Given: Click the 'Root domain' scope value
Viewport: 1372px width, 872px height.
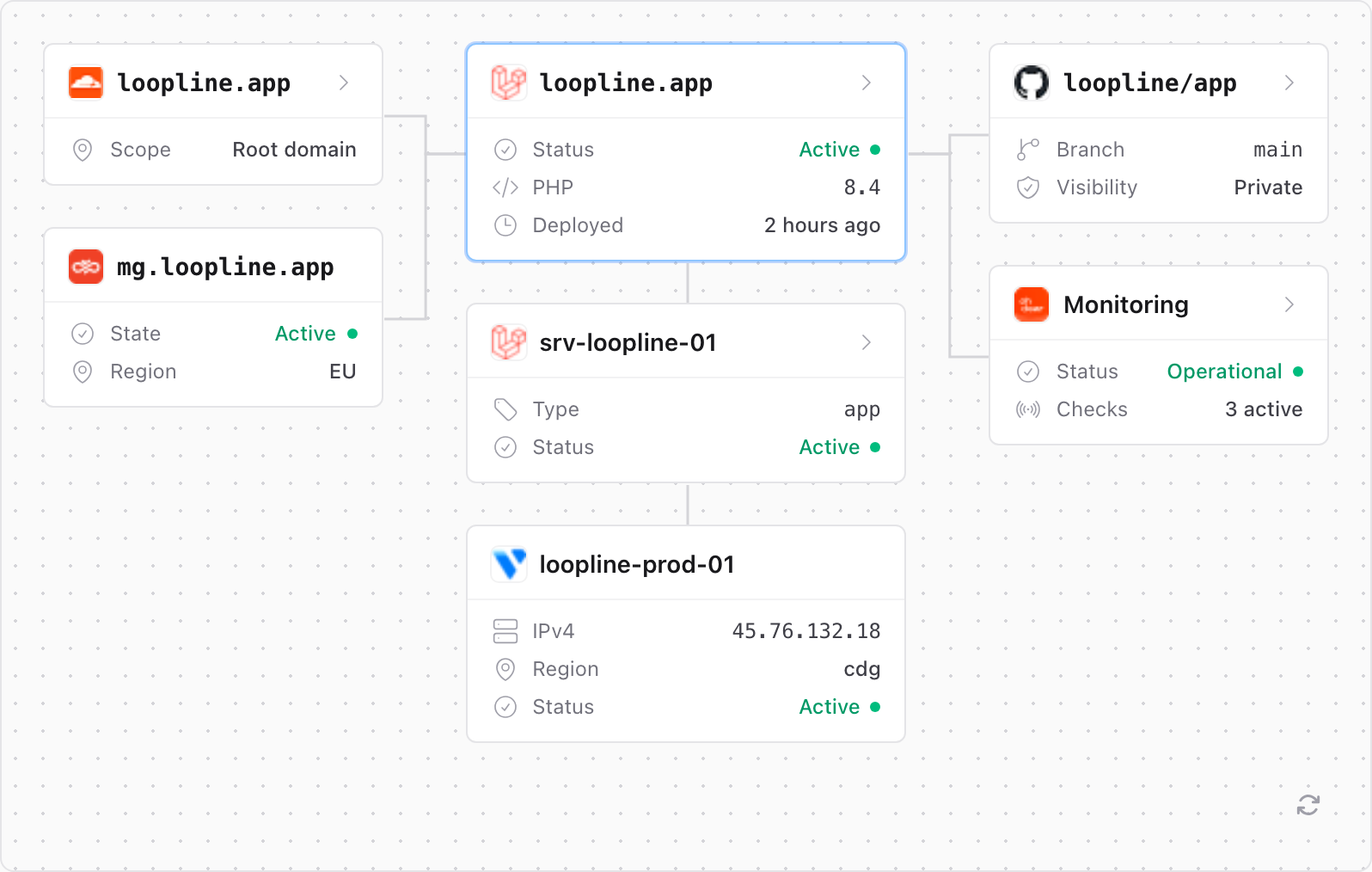Looking at the screenshot, I should [x=294, y=150].
